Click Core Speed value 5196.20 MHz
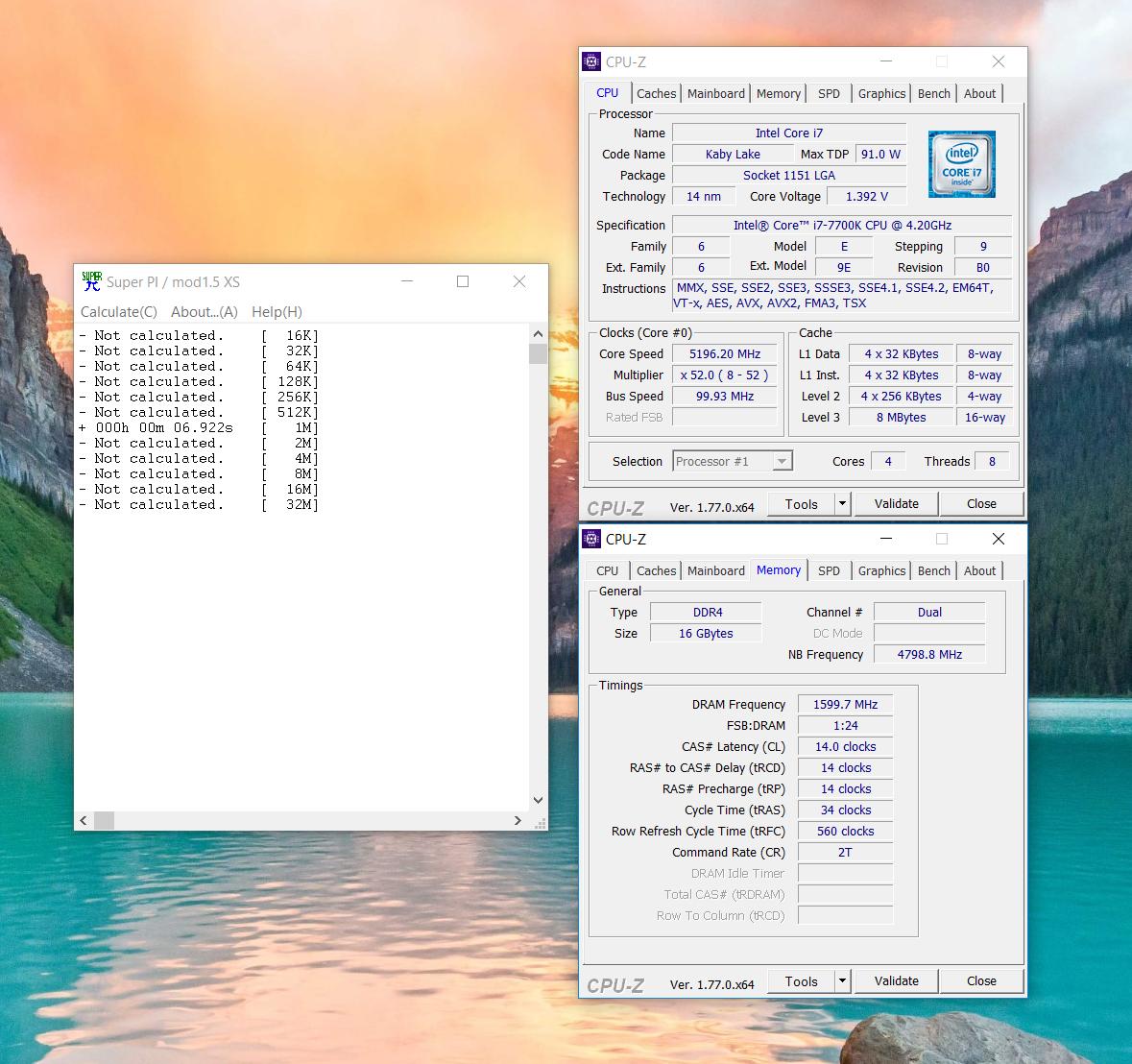 click(725, 353)
